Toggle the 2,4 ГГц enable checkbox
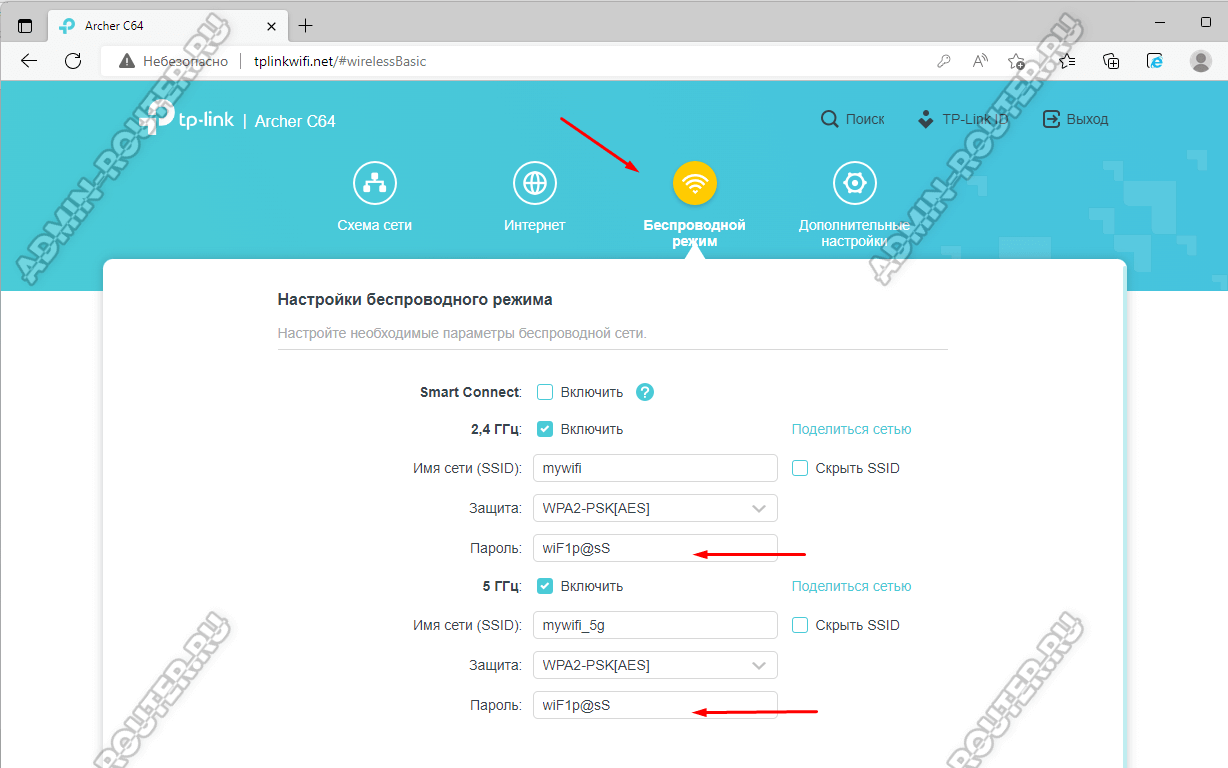Viewport: 1228px width, 768px height. pyautogui.click(x=545, y=429)
